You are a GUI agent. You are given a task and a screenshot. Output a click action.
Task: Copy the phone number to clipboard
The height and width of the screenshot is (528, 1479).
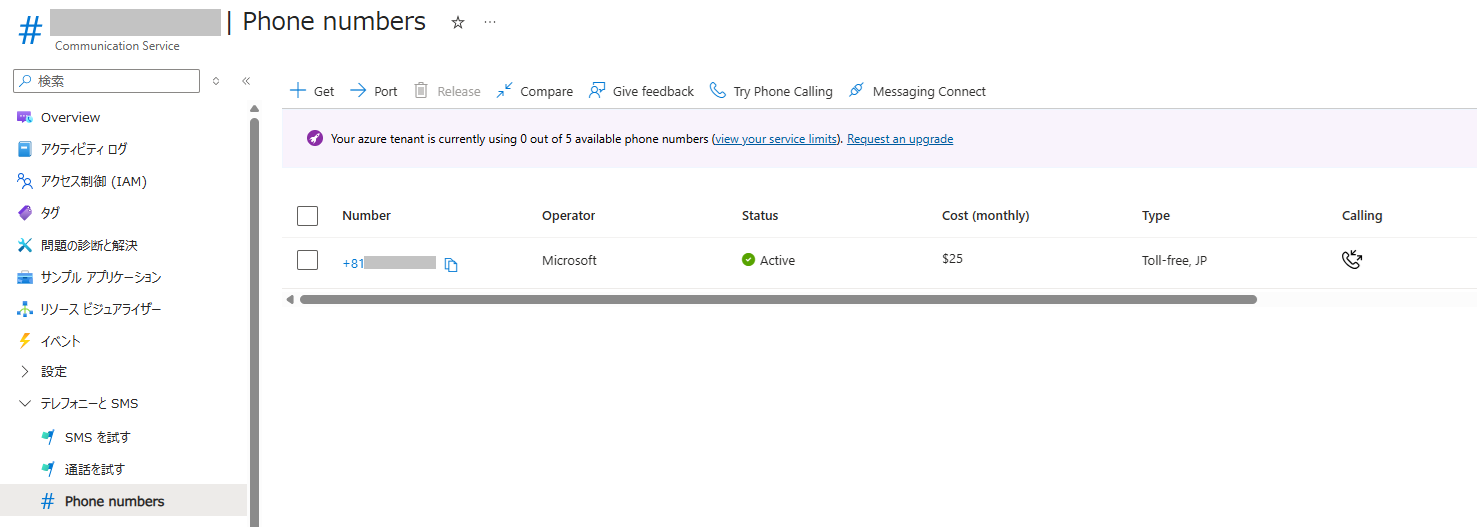(x=451, y=265)
